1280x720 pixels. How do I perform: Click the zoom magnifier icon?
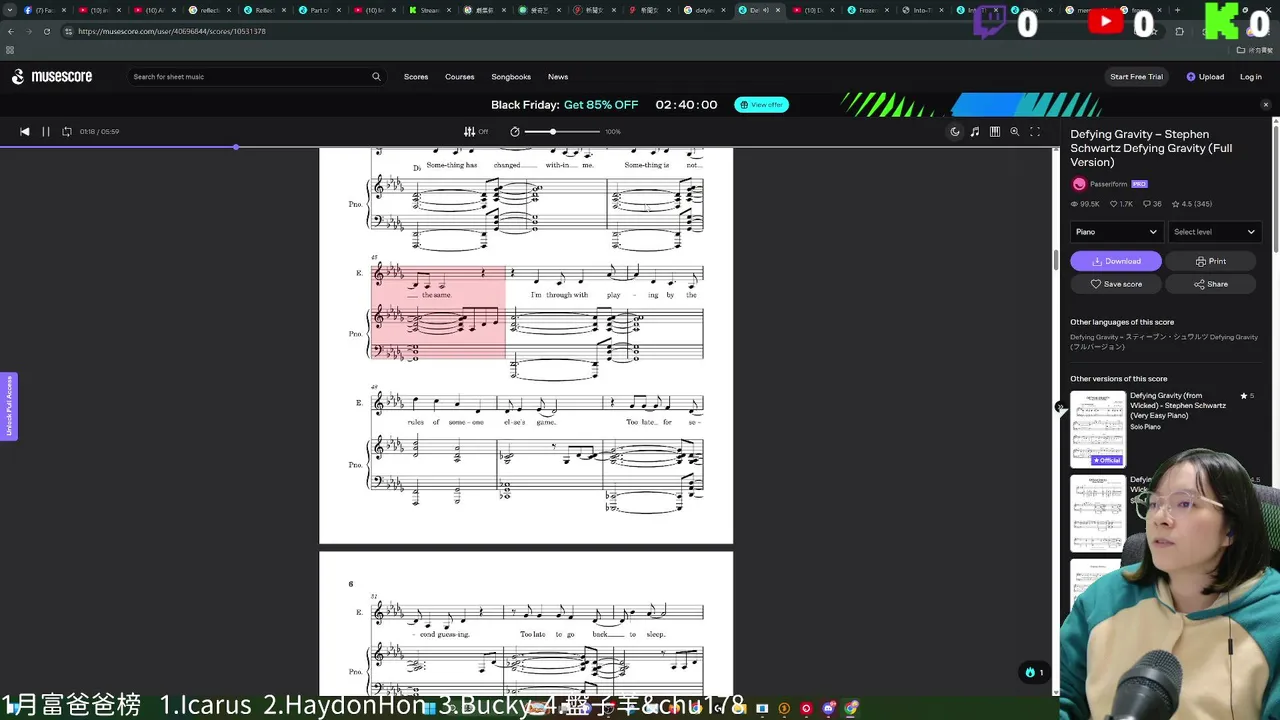1015,132
